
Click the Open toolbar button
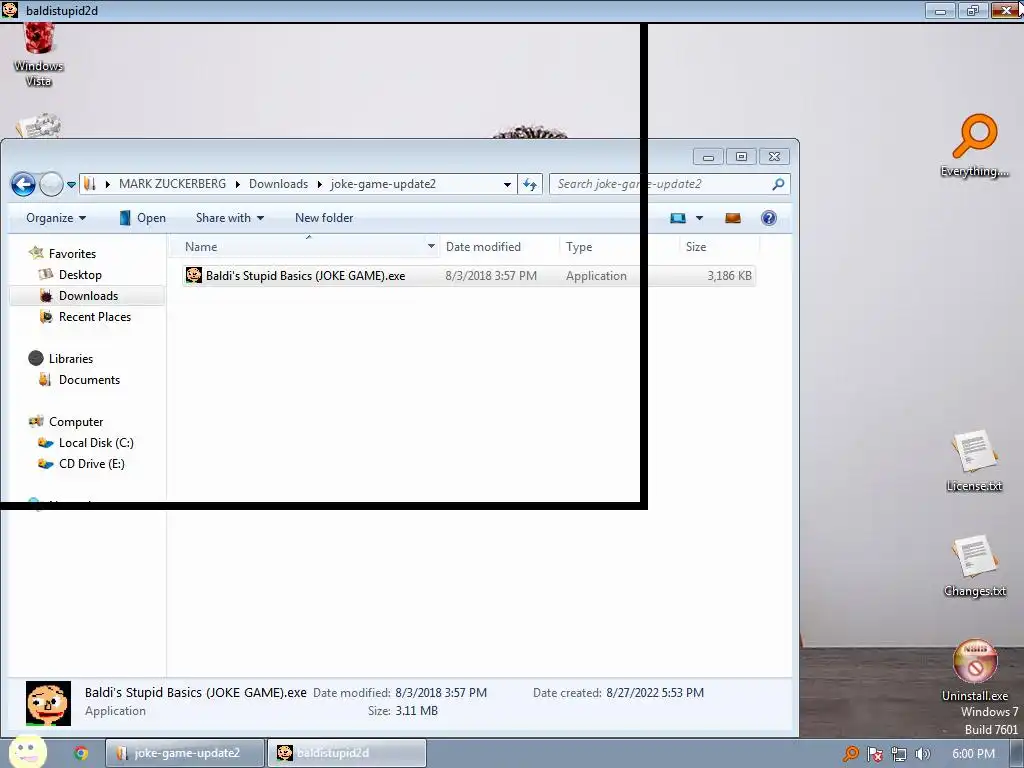click(x=143, y=218)
